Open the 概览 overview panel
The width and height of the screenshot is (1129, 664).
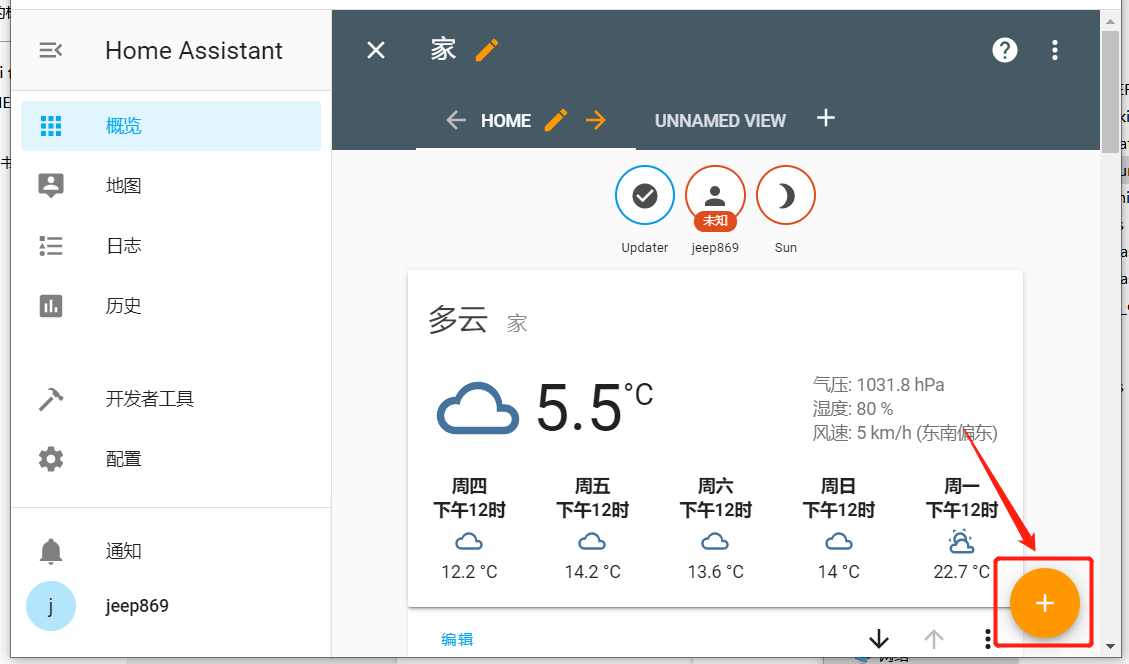[x=171, y=126]
